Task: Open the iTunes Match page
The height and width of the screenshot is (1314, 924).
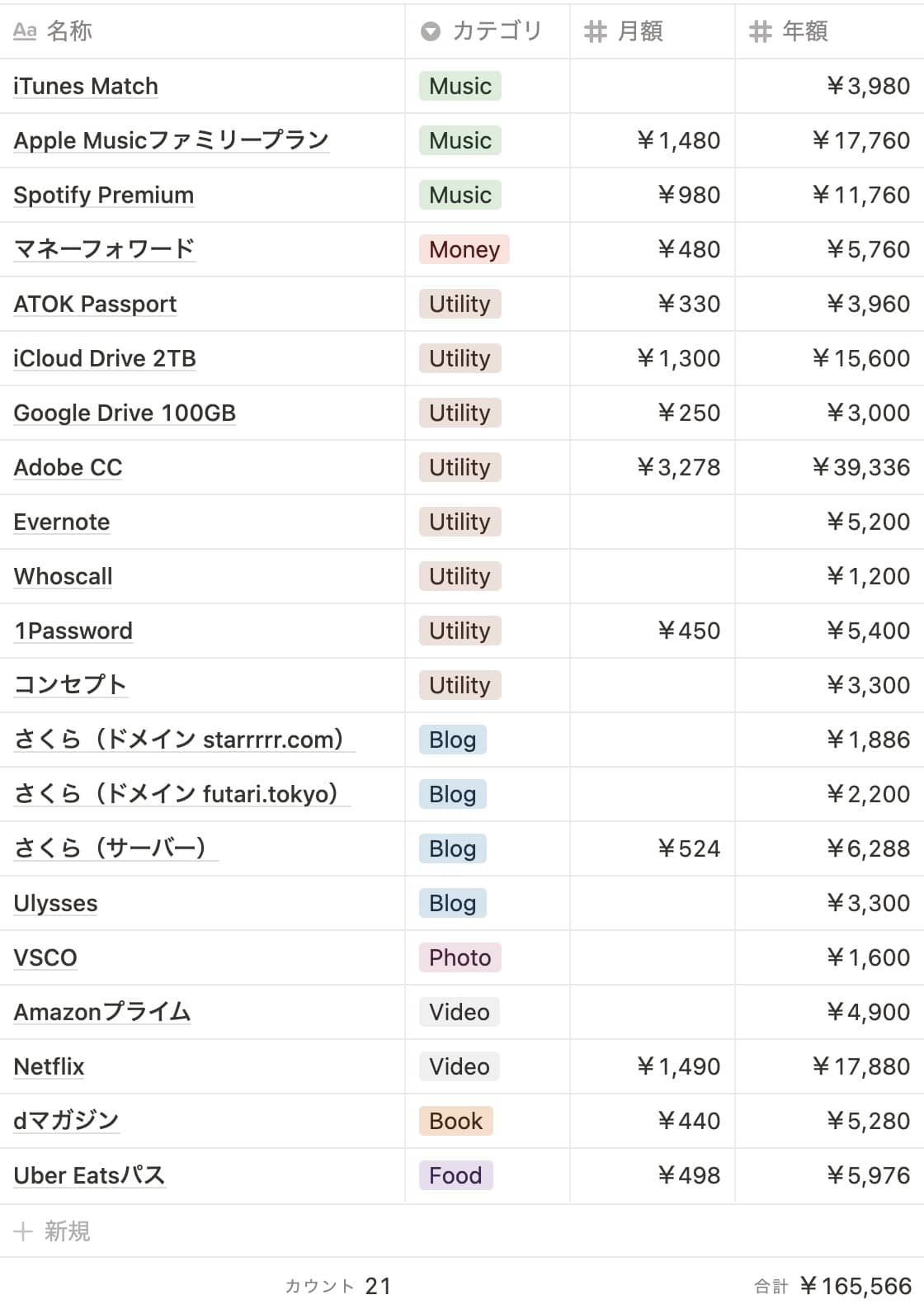Action: [x=86, y=87]
